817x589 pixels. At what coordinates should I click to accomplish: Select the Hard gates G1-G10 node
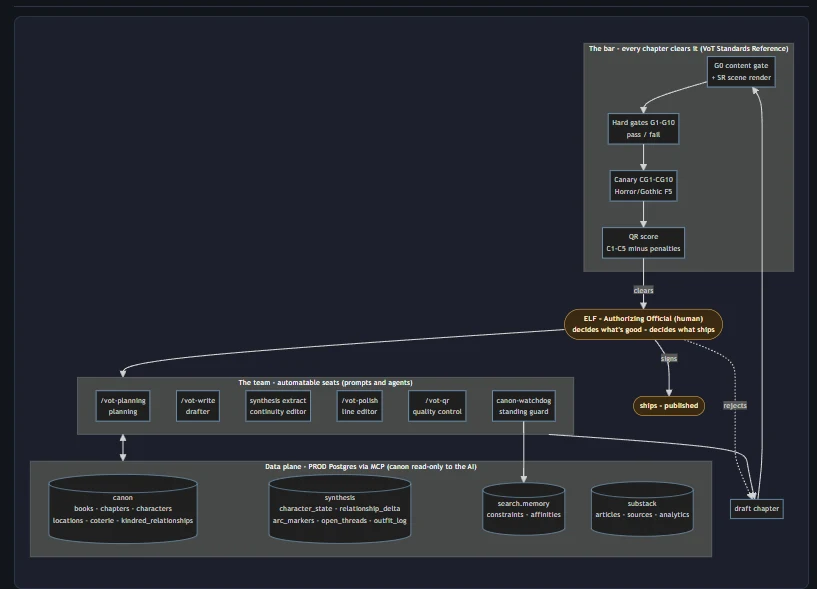click(643, 128)
